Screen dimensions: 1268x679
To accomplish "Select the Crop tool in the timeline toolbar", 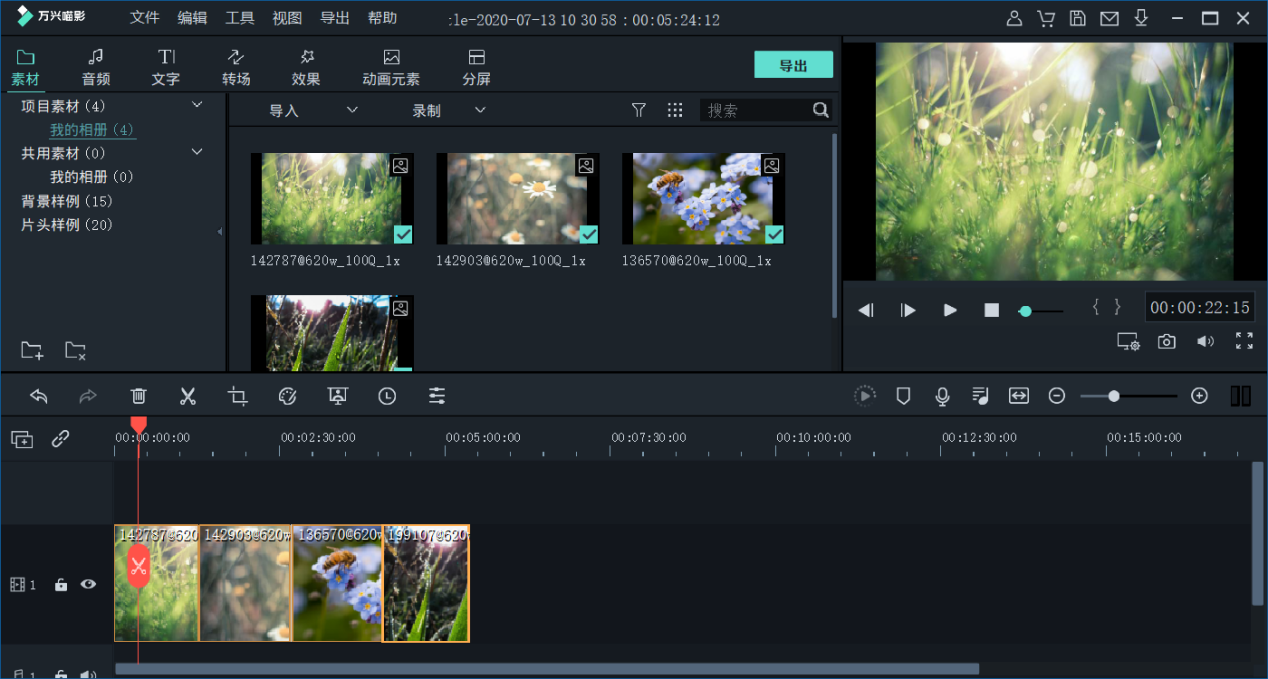I will coord(237,396).
